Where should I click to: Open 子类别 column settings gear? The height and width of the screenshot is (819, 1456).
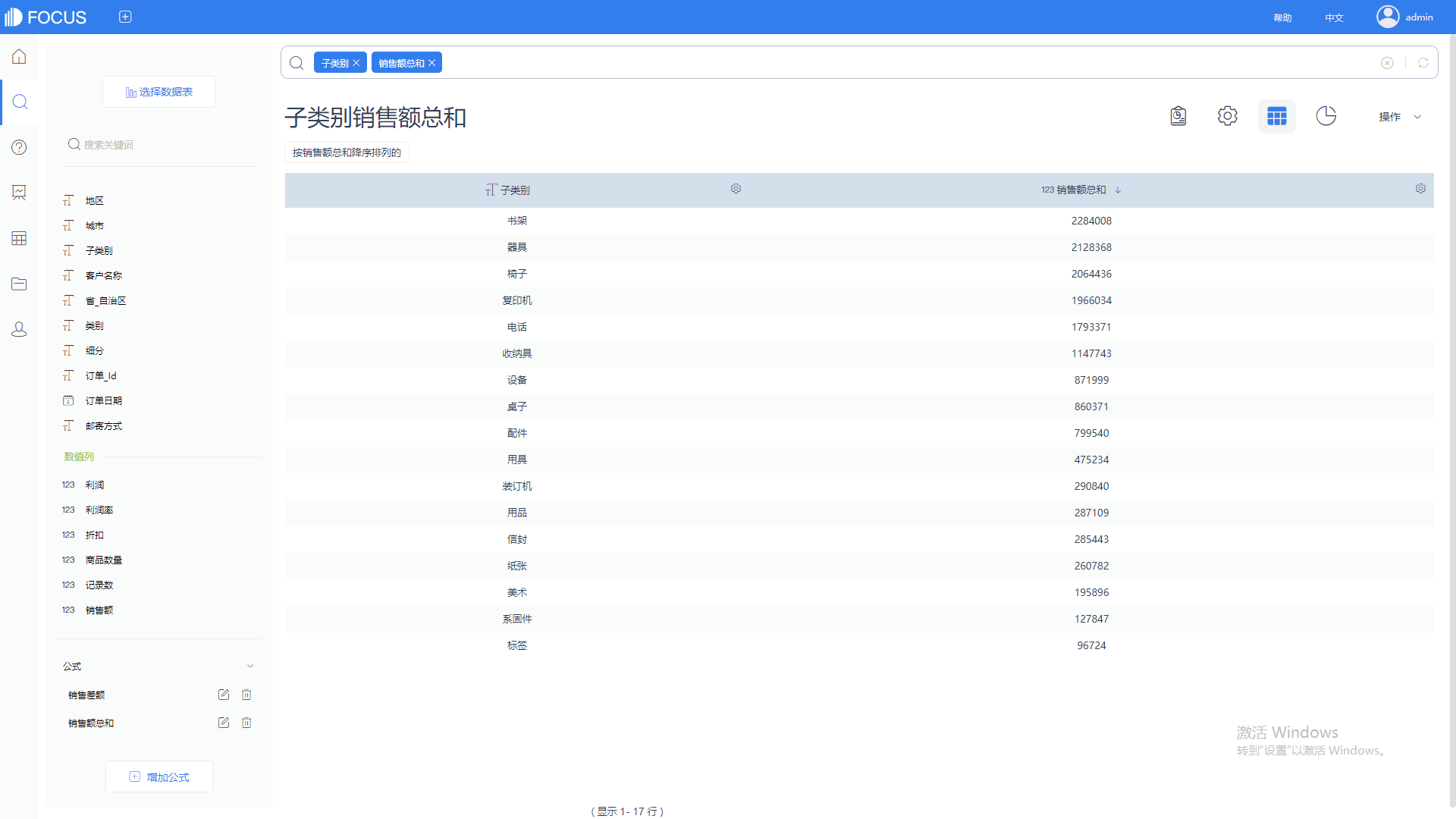tap(736, 189)
